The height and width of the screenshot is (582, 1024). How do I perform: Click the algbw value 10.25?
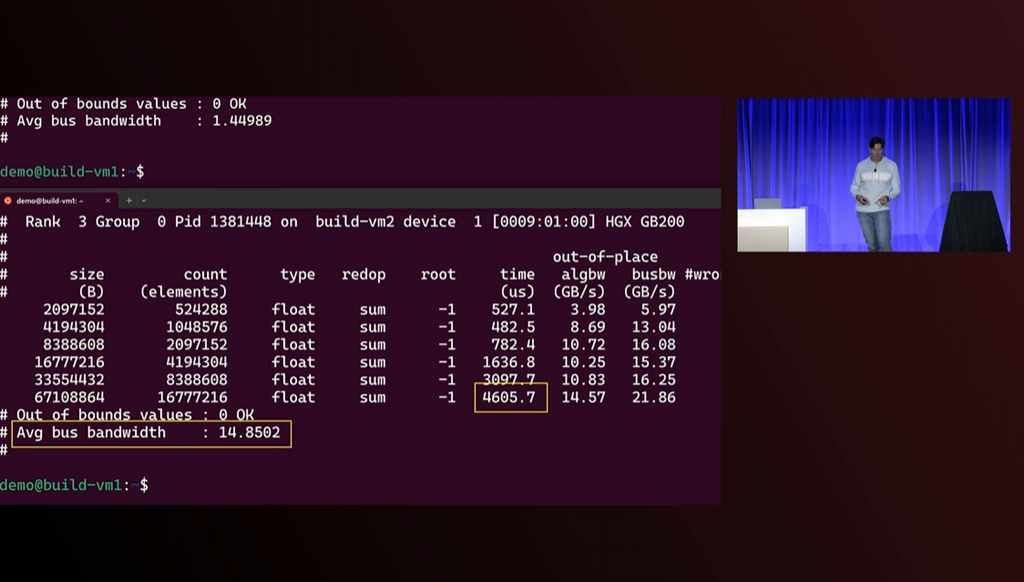pyautogui.click(x=583, y=362)
